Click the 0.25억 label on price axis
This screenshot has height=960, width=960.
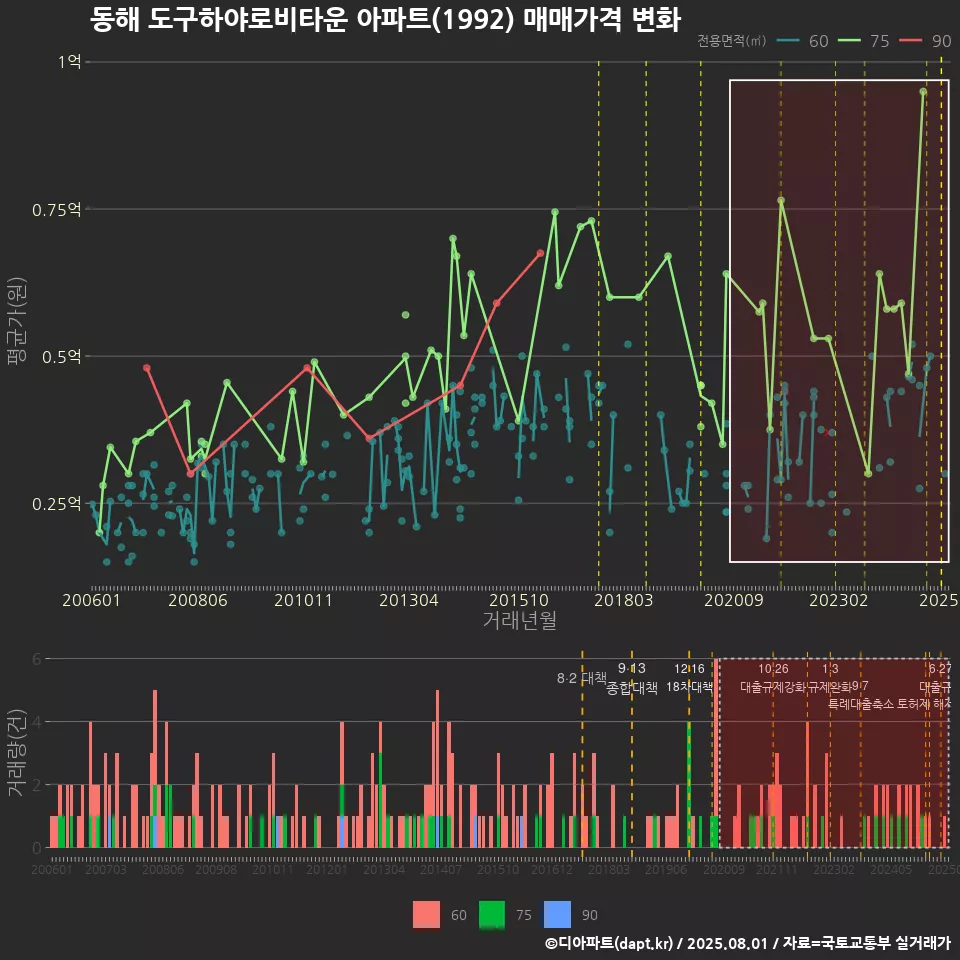tap(56, 504)
